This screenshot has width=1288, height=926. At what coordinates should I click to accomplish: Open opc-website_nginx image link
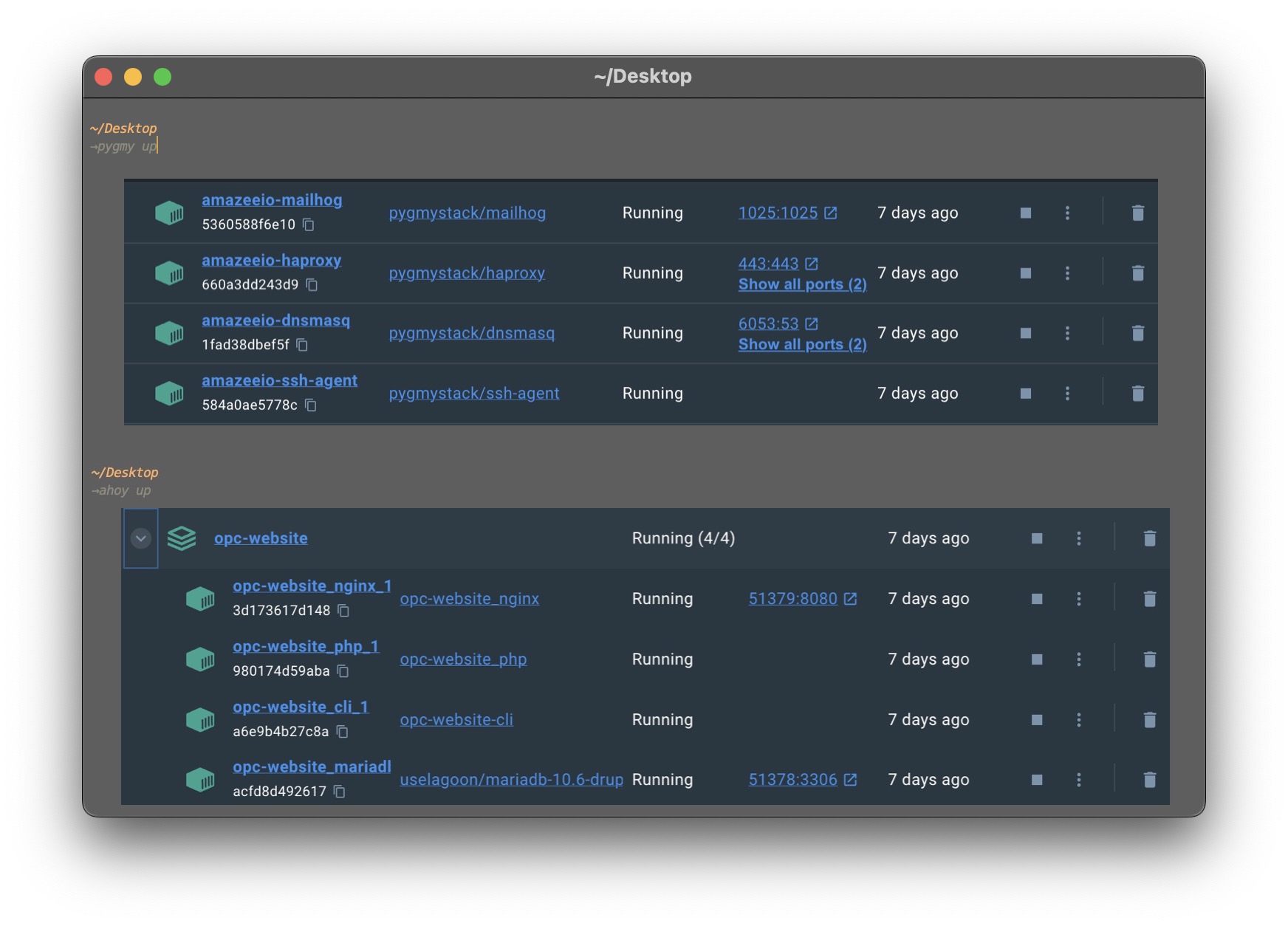pyautogui.click(x=470, y=599)
